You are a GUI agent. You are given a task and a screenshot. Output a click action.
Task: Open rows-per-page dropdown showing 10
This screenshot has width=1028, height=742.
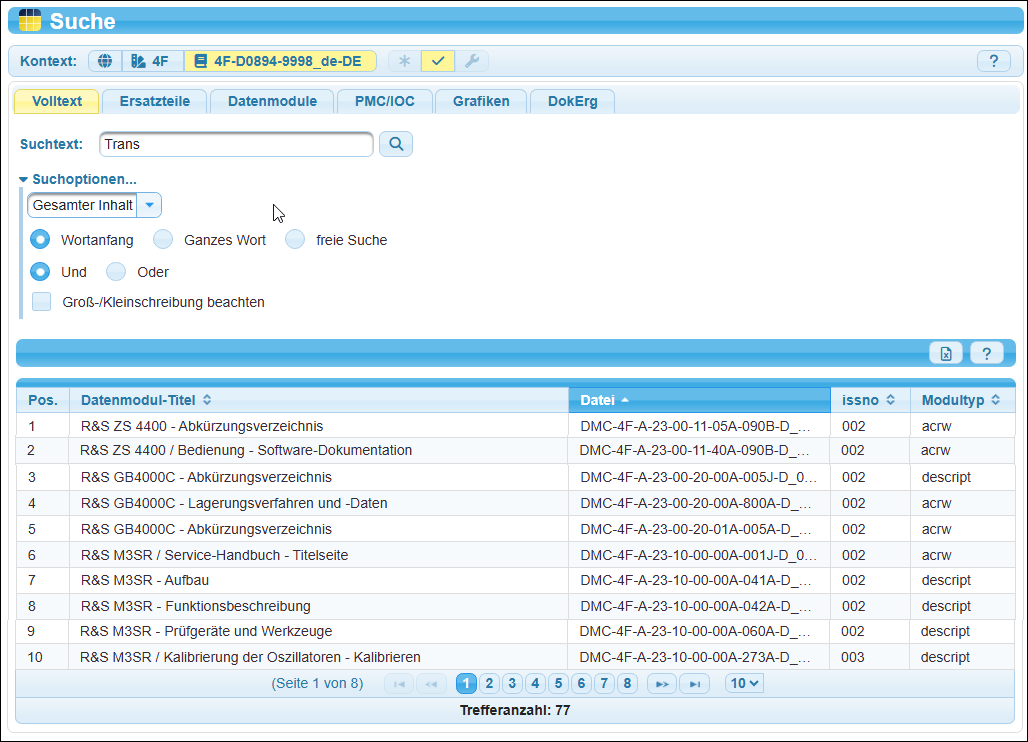point(744,684)
